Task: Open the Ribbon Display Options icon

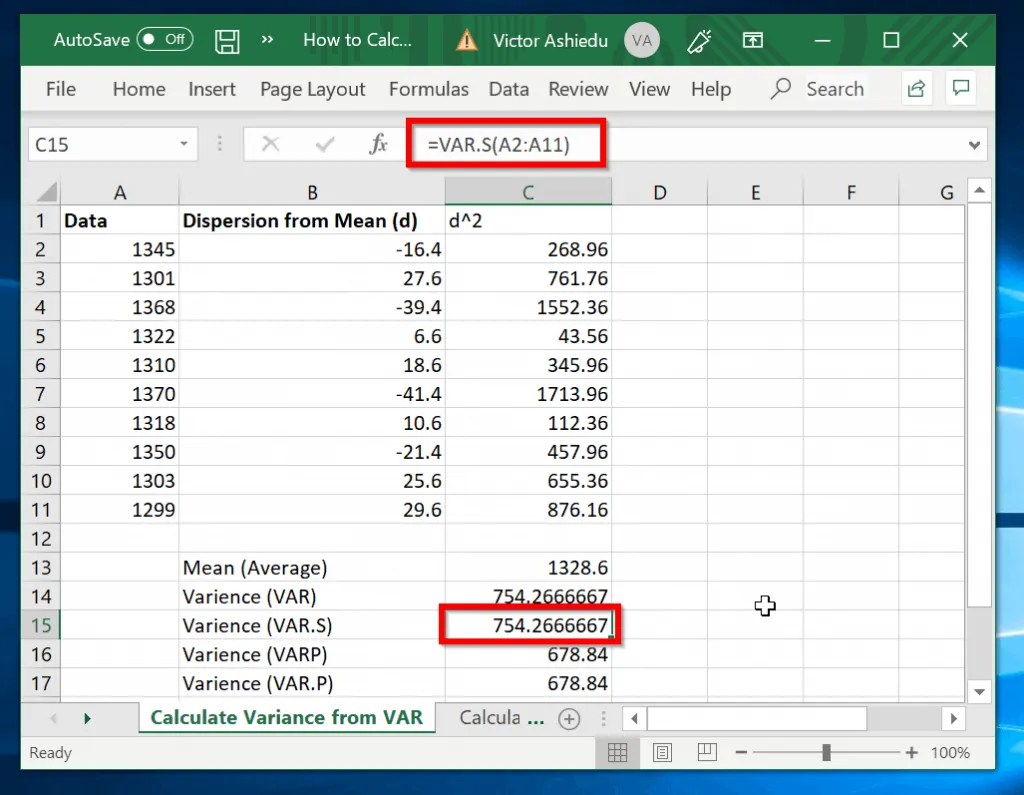Action: tap(752, 41)
